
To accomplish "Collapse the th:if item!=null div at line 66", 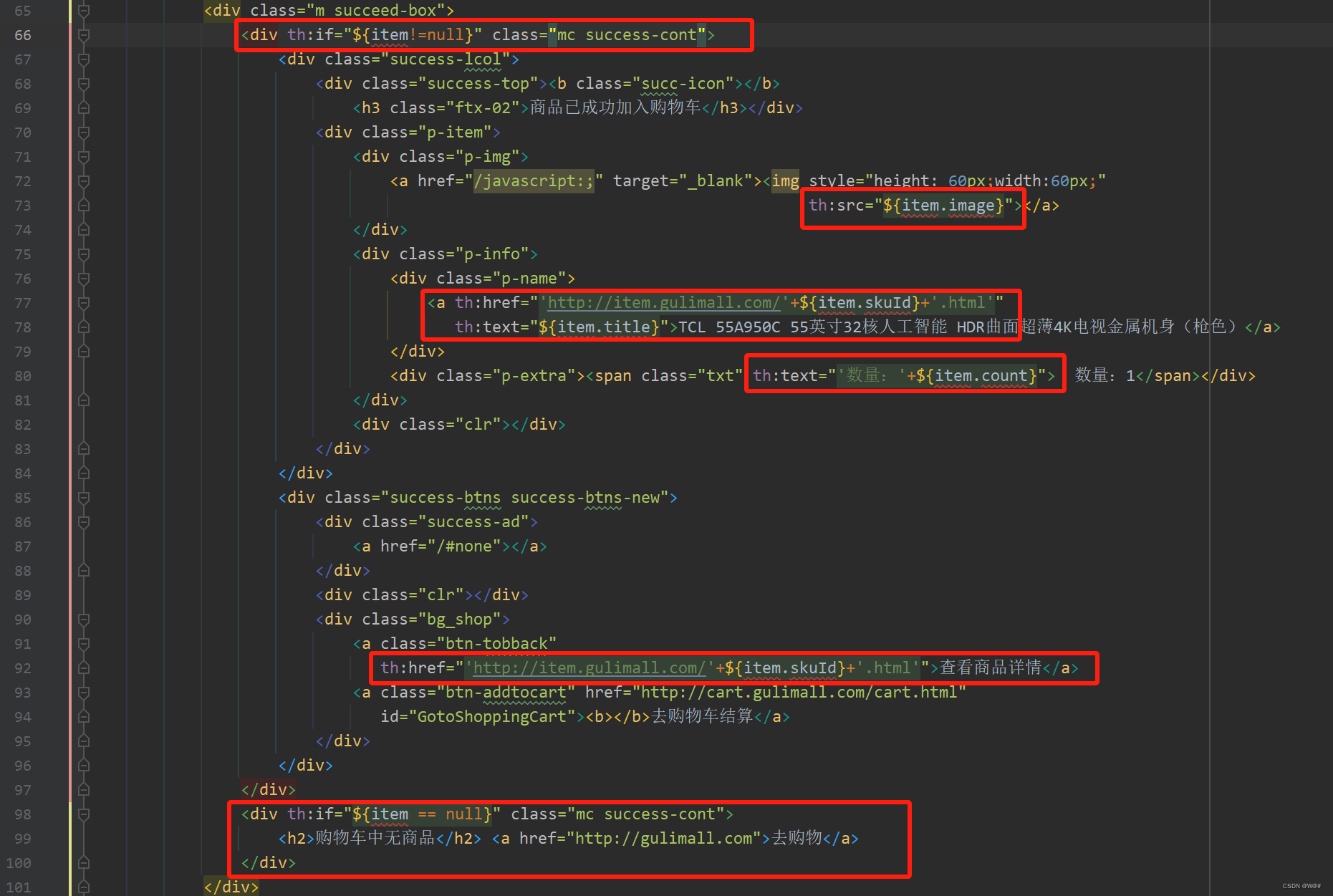I will click(x=84, y=35).
